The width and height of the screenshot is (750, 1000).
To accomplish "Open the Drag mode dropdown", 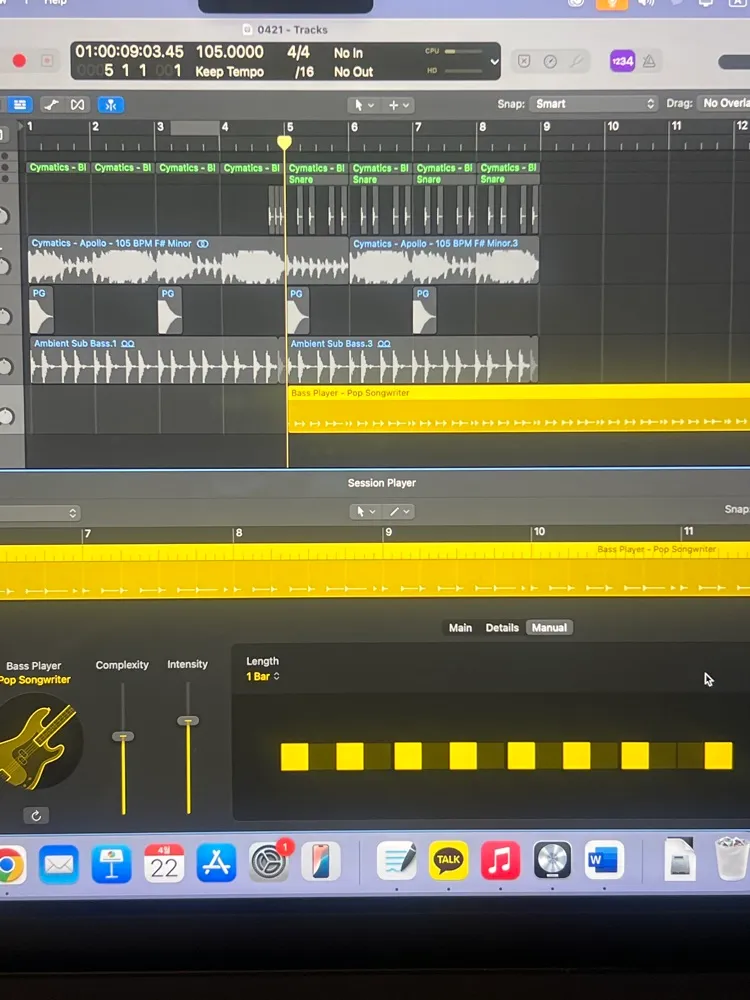I will (x=724, y=103).
